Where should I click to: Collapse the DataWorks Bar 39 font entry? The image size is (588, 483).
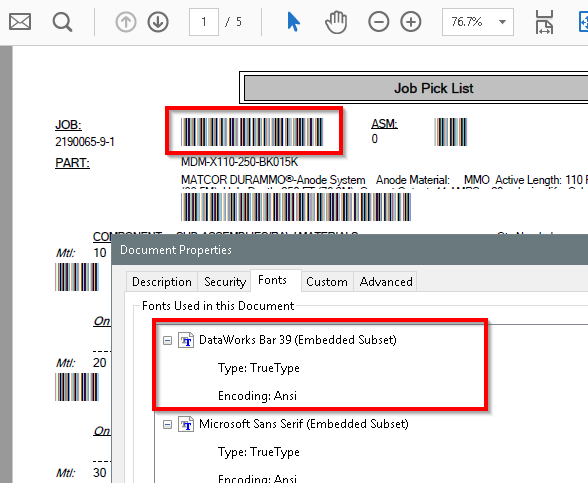tap(167, 340)
